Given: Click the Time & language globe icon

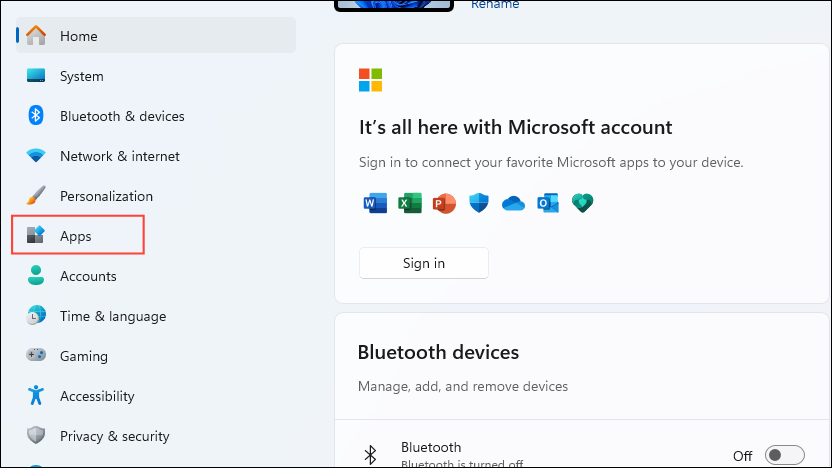Looking at the screenshot, I should coord(36,316).
